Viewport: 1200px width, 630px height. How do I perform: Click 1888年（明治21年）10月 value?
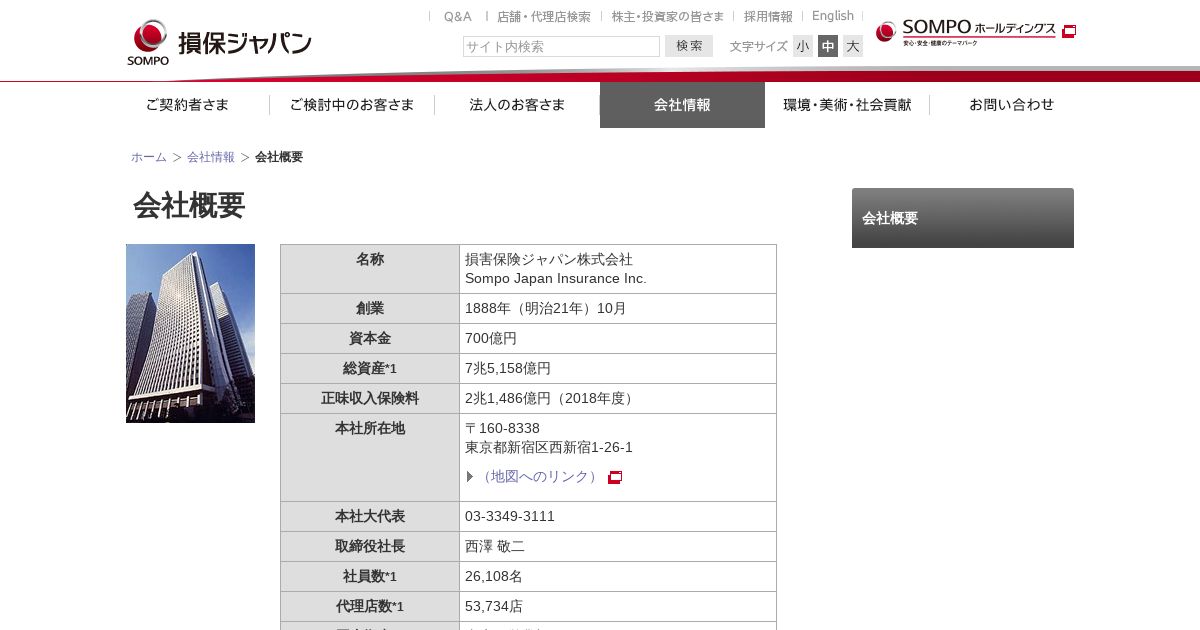point(546,308)
